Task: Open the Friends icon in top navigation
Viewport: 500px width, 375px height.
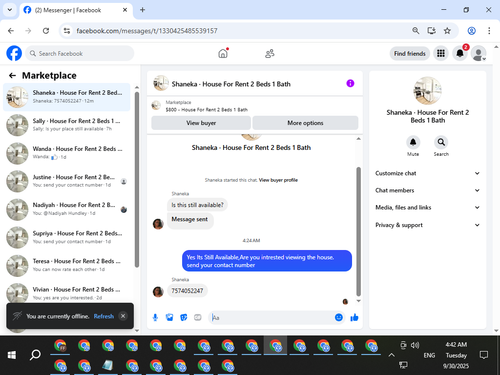Action: point(270,53)
